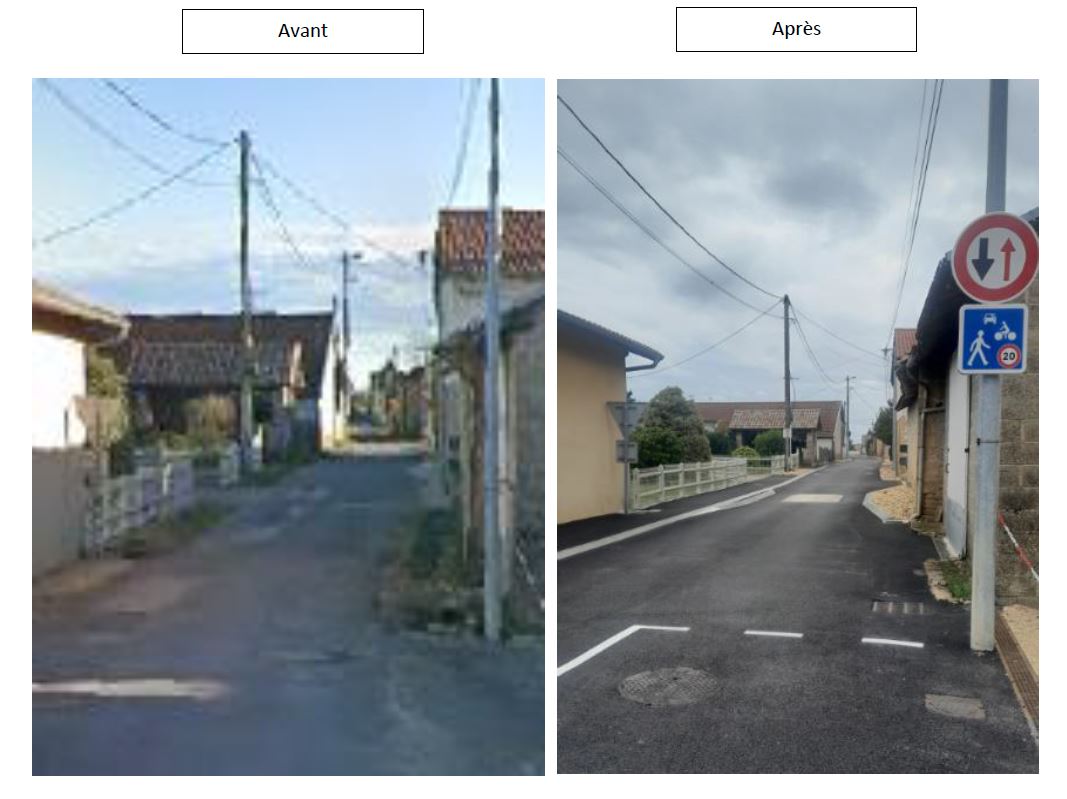Click the round manhole cover on road

pyautogui.click(x=668, y=685)
